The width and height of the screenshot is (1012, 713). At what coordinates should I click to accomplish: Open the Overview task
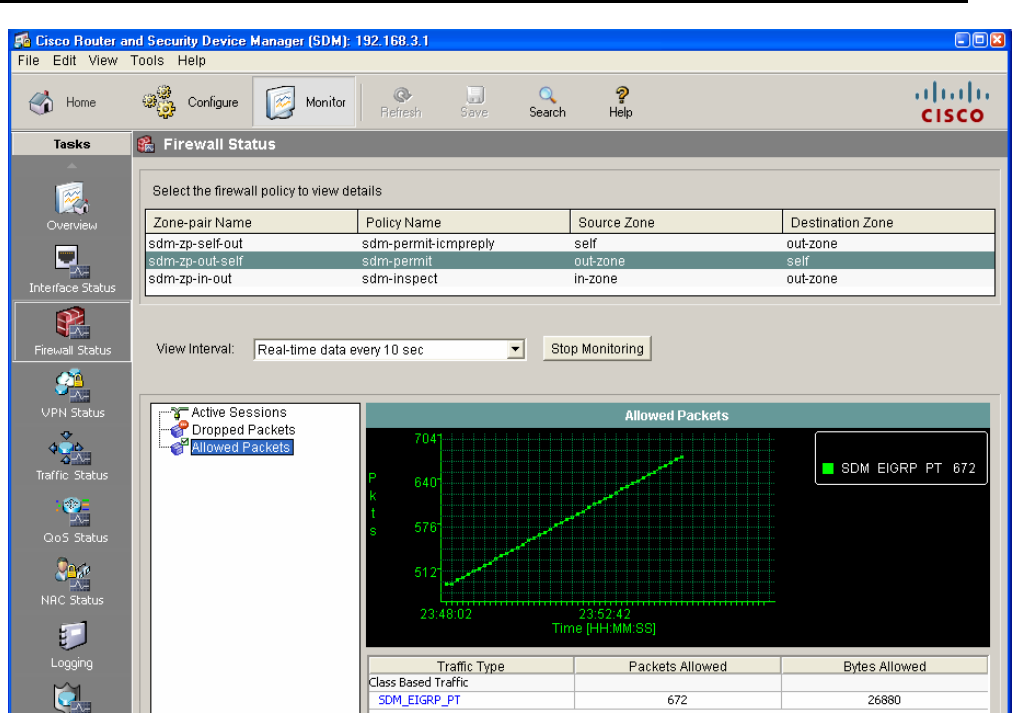click(x=72, y=206)
